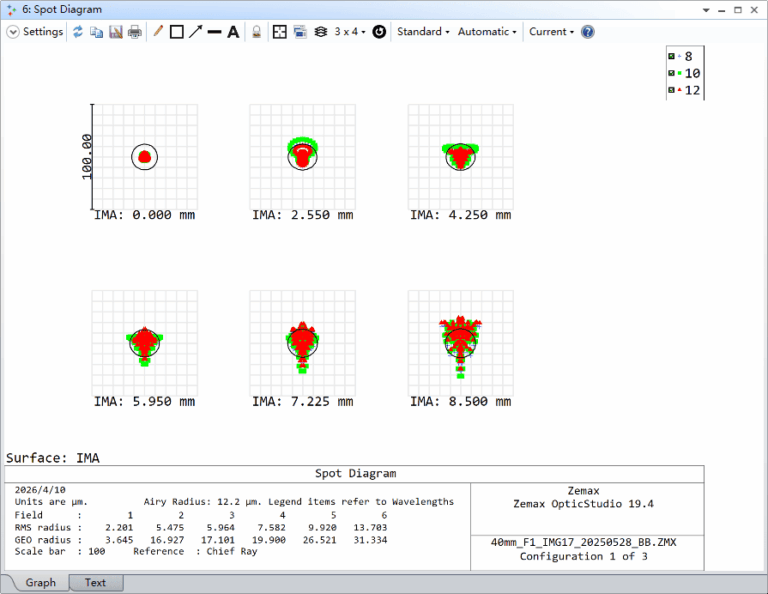Open the Standard dropdown
768x594 pixels.
tap(423, 32)
